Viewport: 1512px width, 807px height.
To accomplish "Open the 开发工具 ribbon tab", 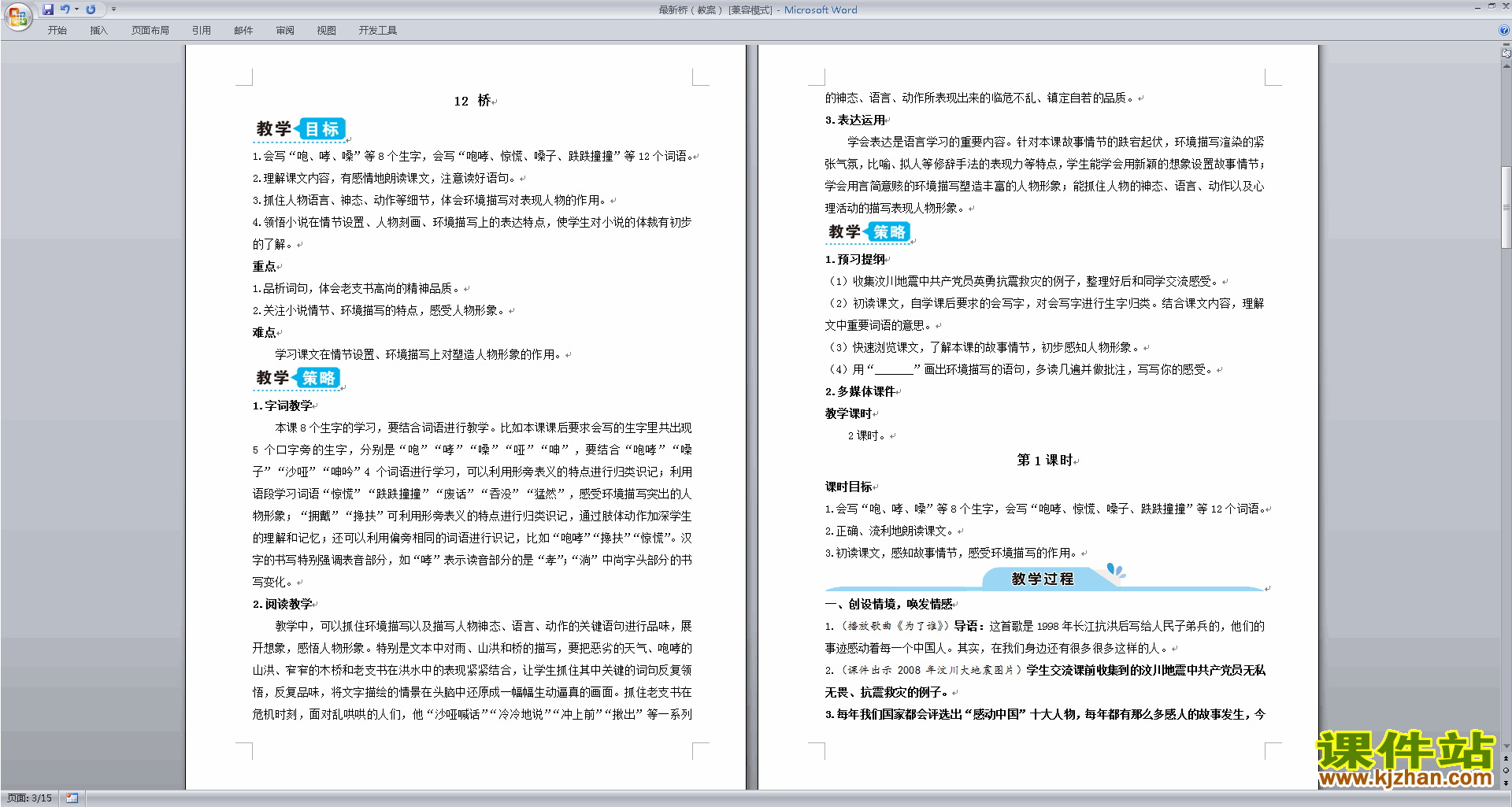I will [378, 31].
